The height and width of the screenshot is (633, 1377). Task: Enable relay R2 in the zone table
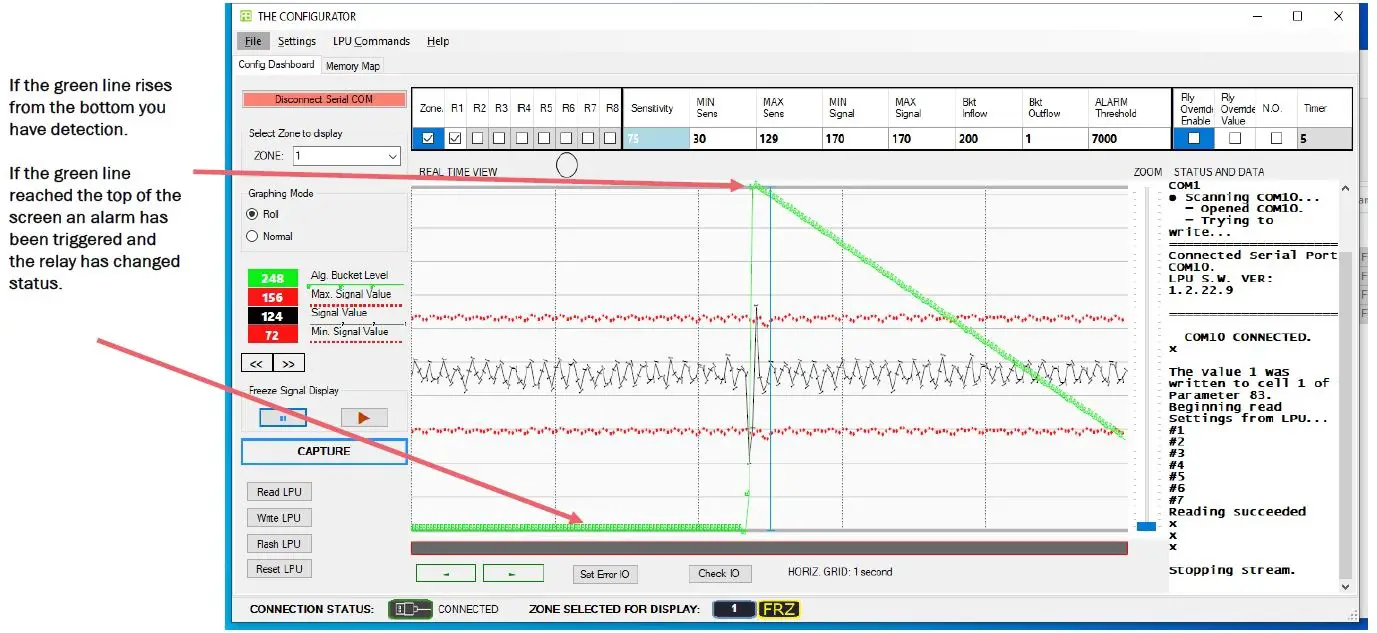pyautogui.click(x=479, y=139)
